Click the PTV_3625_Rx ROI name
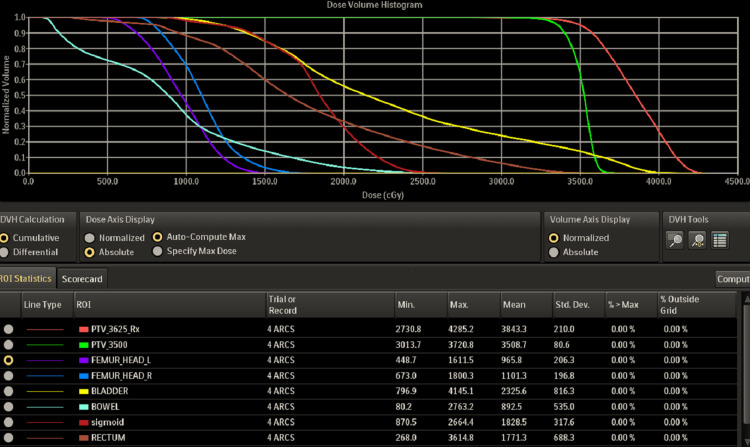 tap(115, 329)
